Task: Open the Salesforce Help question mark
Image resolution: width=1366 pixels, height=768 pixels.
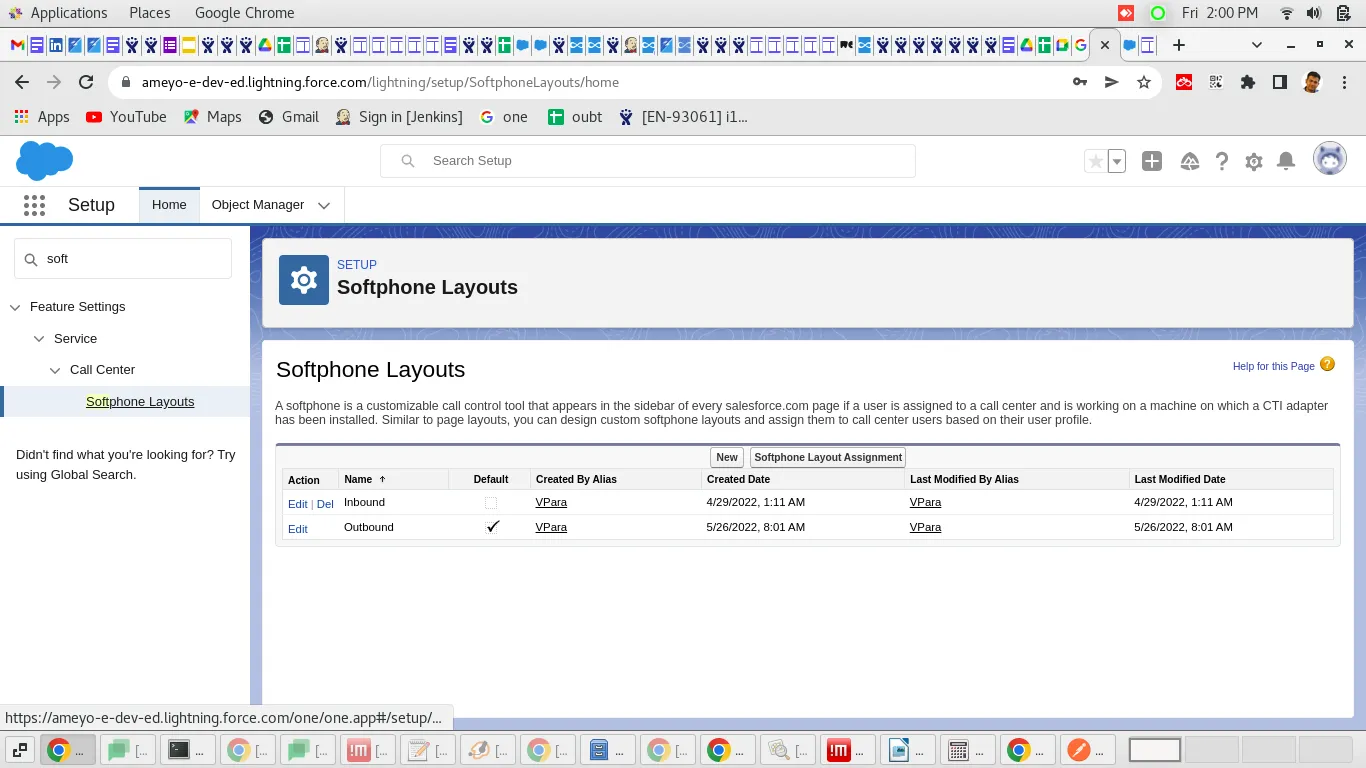Action: (1221, 161)
